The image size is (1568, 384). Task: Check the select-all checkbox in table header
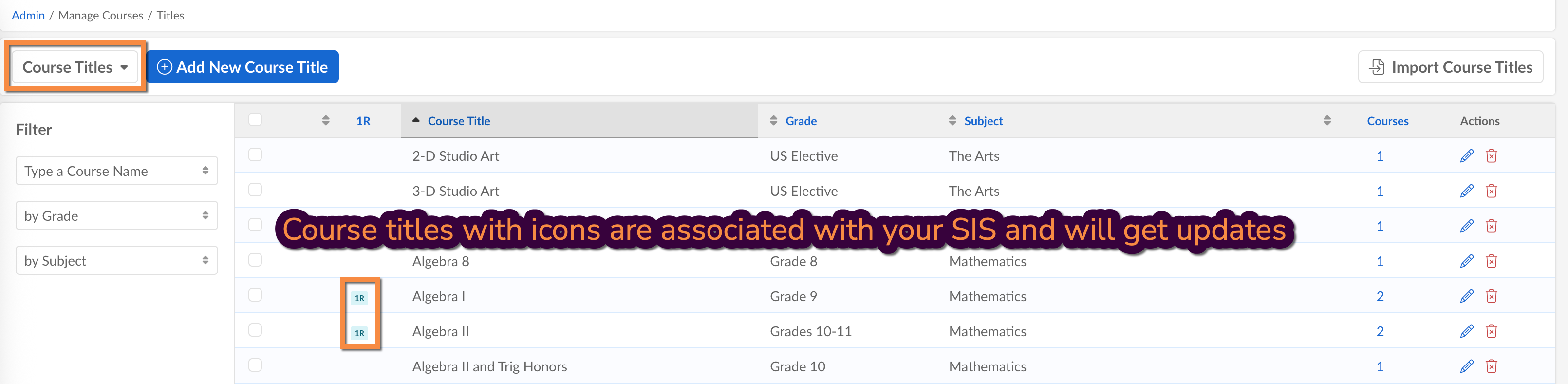255,119
